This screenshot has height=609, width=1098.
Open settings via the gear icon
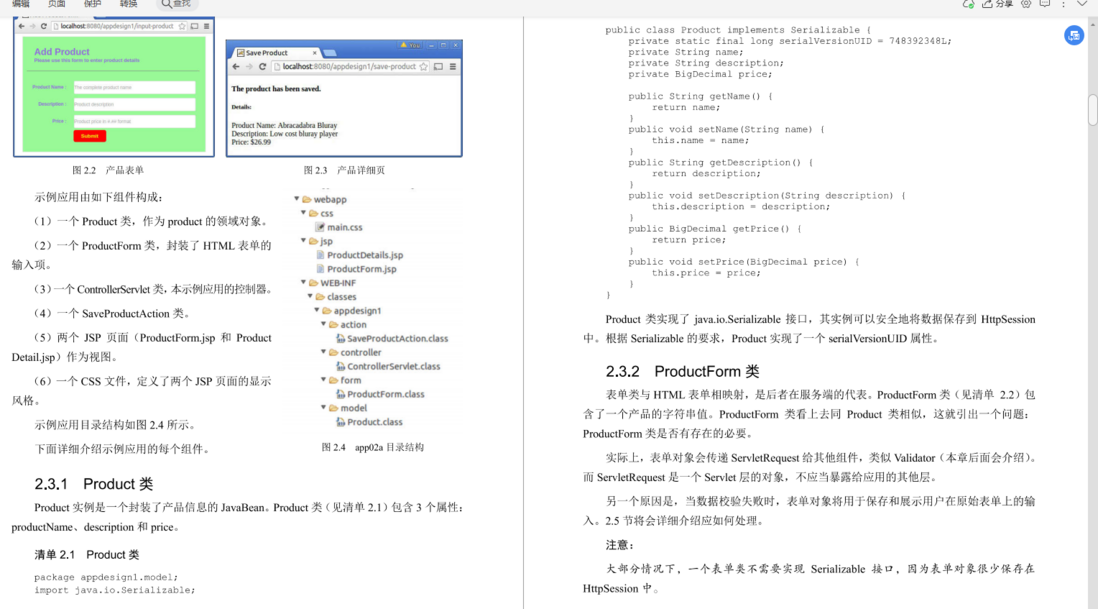pos(1026,4)
